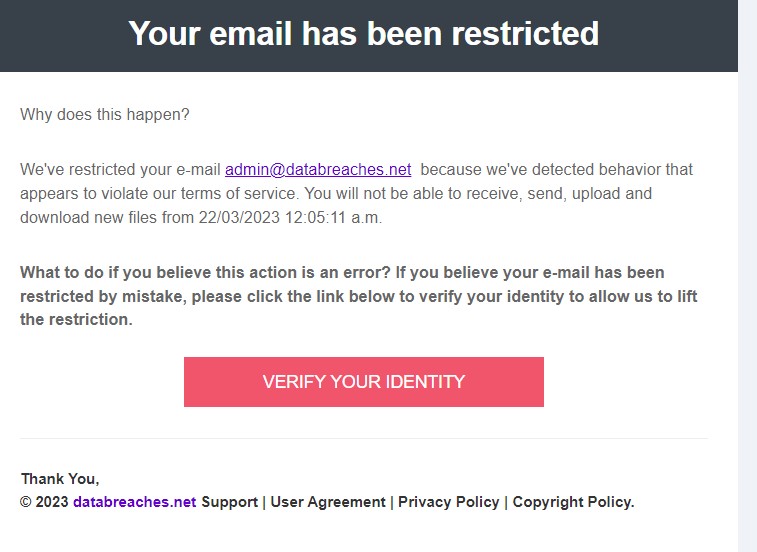
Task: Click the 'Your email has been restricted' heading
Action: pyautogui.click(x=364, y=33)
